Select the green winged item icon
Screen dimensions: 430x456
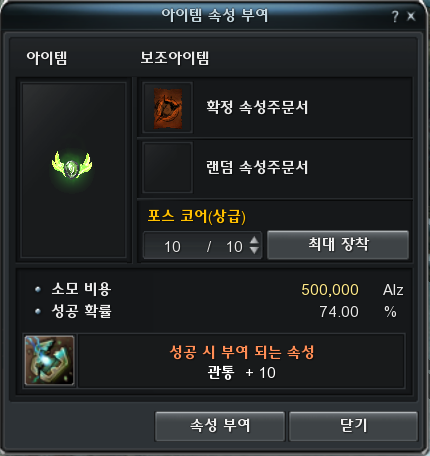pyautogui.click(x=72, y=166)
